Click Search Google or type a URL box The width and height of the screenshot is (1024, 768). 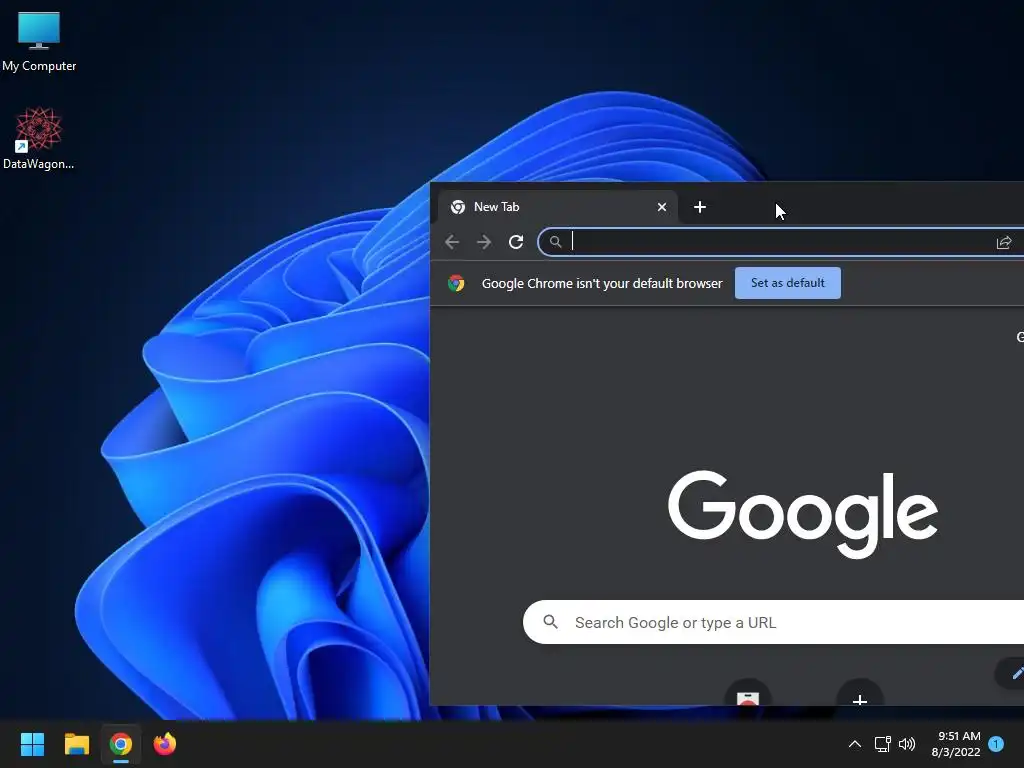tap(773, 622)
